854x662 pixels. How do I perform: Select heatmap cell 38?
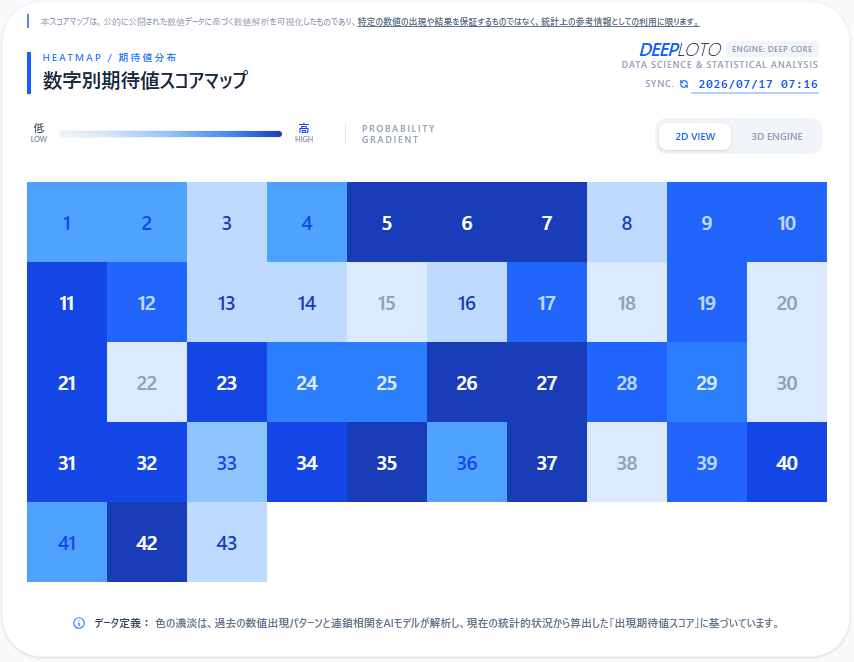click(627, 462)
